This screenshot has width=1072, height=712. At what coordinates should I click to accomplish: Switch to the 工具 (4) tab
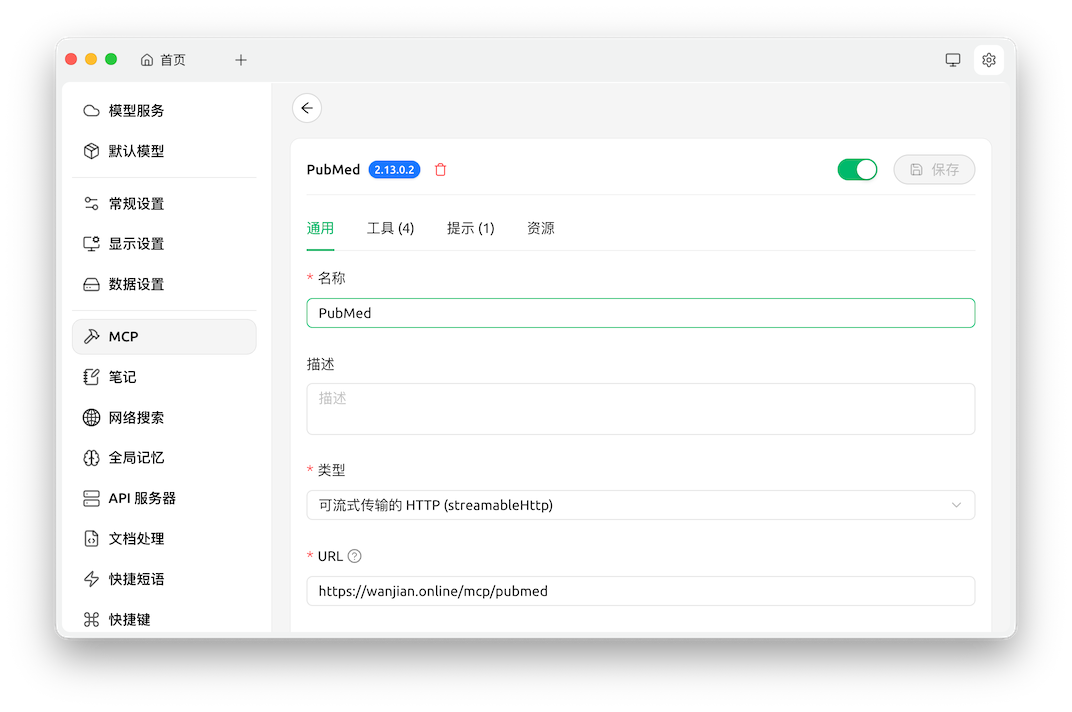[390, 228]
